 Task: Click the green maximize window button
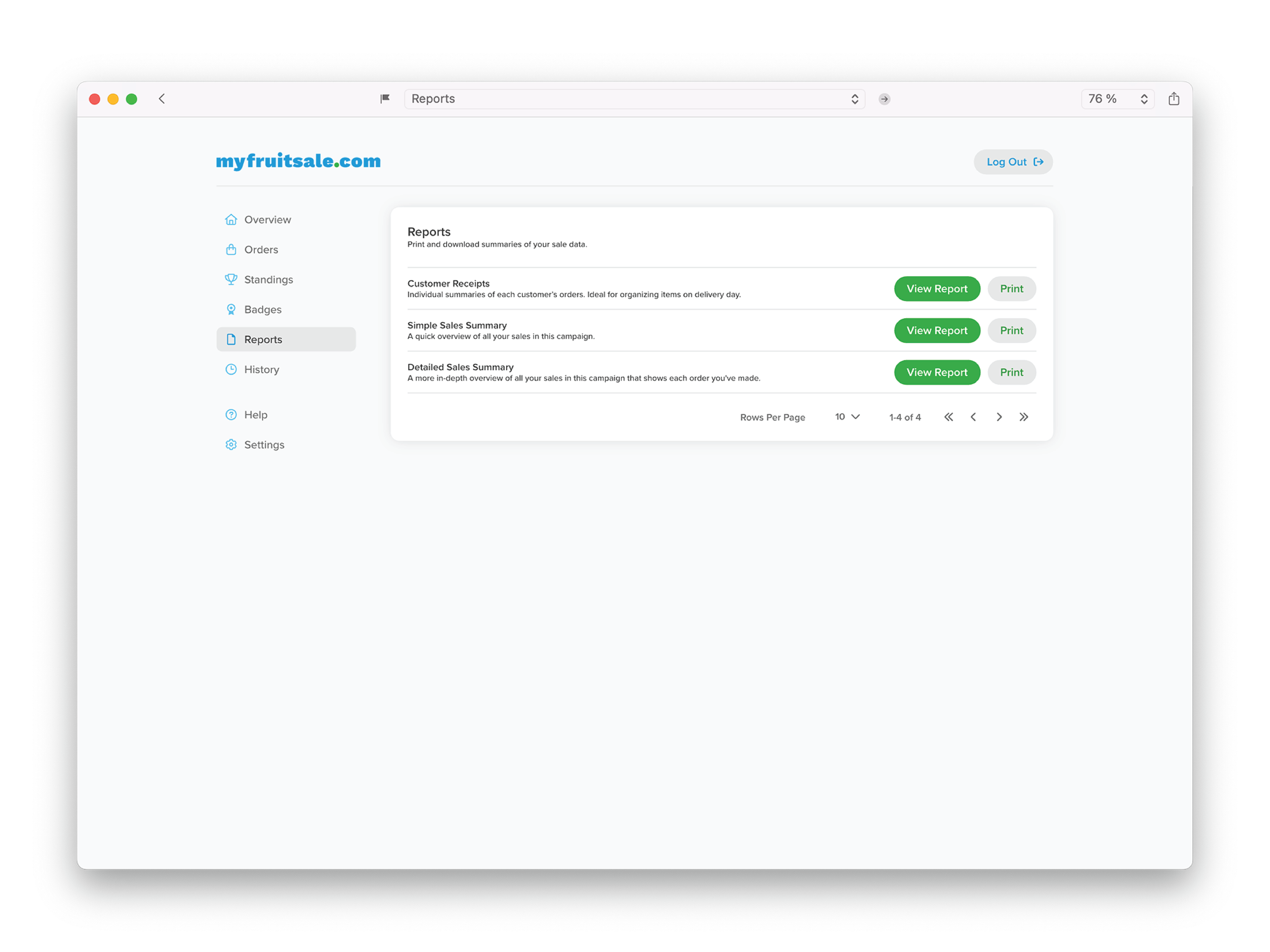coord(132,99)
